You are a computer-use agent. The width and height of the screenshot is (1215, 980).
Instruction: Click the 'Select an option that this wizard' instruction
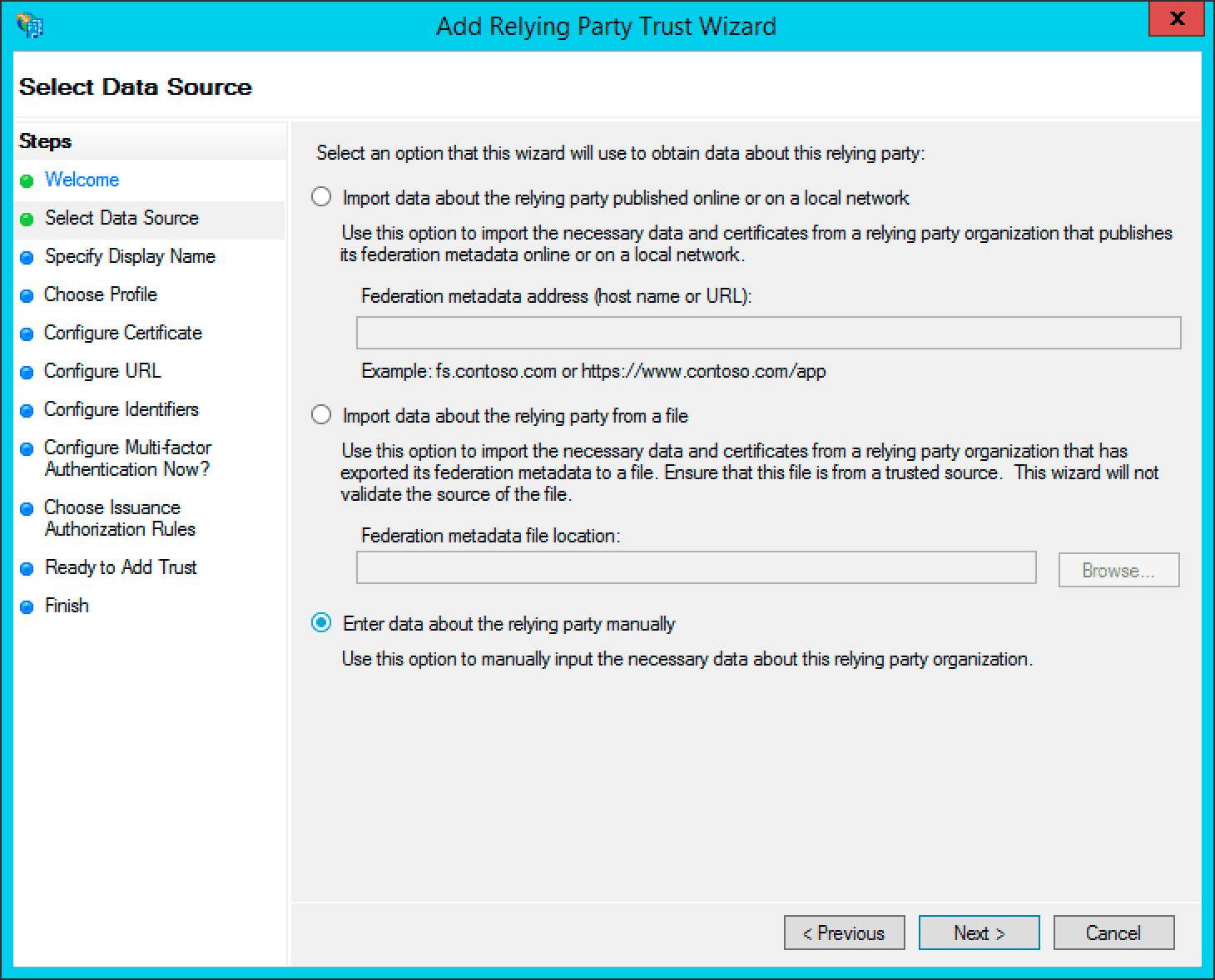pyautogui.click(x=621, y=153)
